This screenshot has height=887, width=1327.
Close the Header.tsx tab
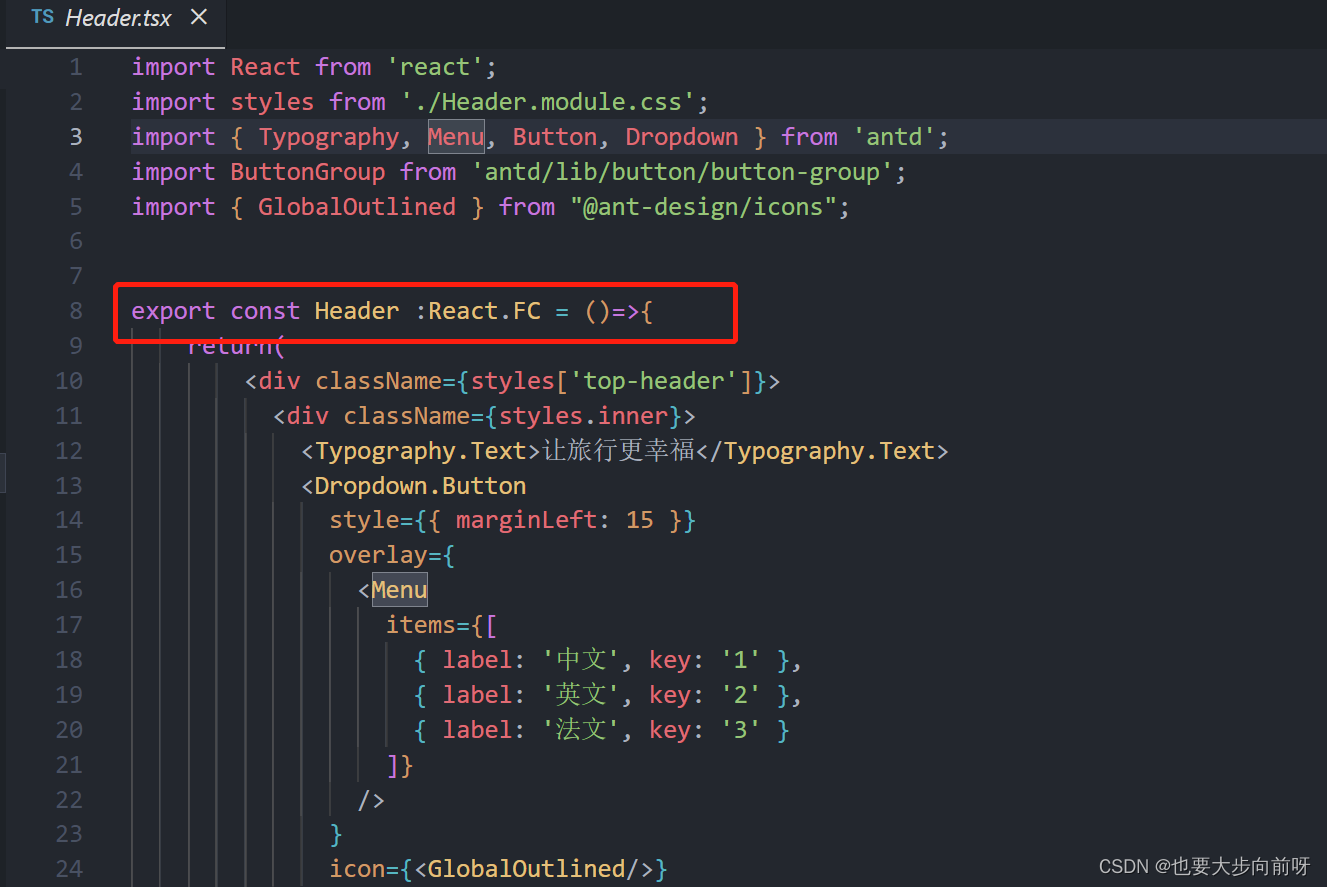[197, 16]
